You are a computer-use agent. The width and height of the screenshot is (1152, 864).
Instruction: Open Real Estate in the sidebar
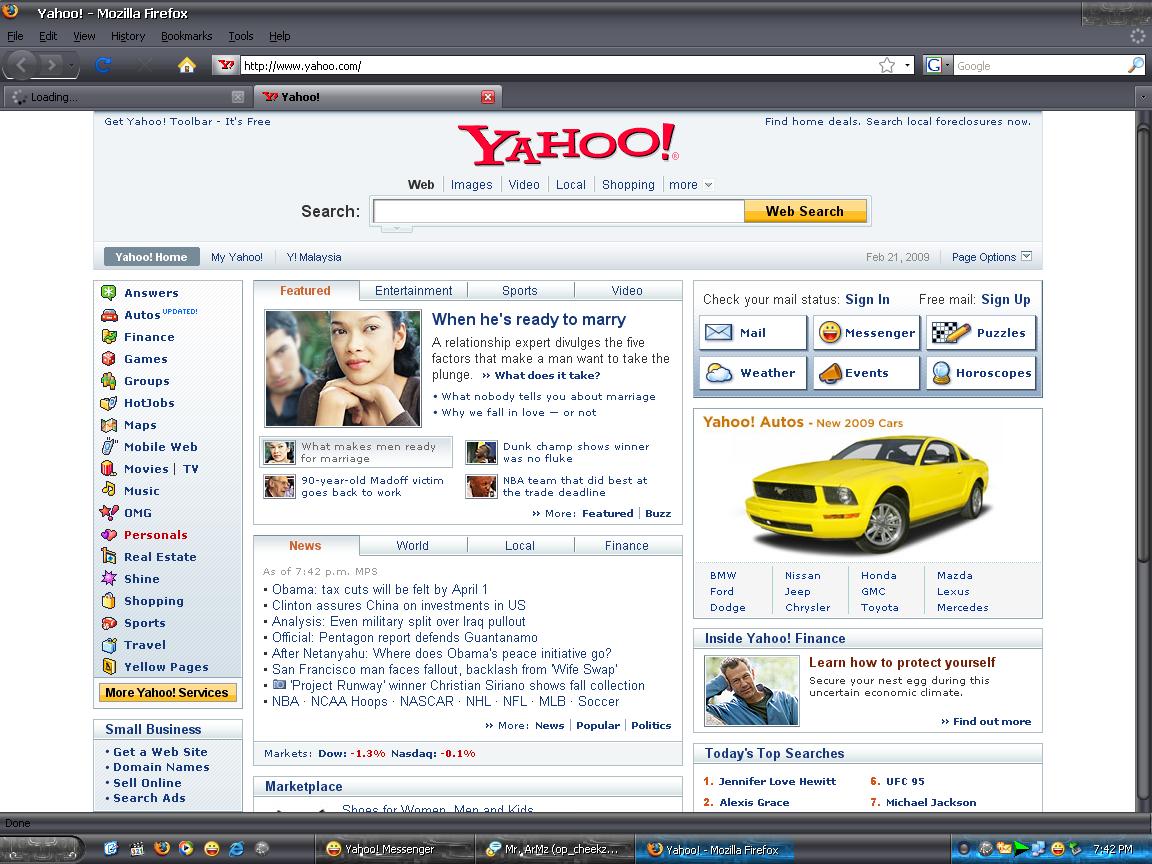[x=160, y=557]
